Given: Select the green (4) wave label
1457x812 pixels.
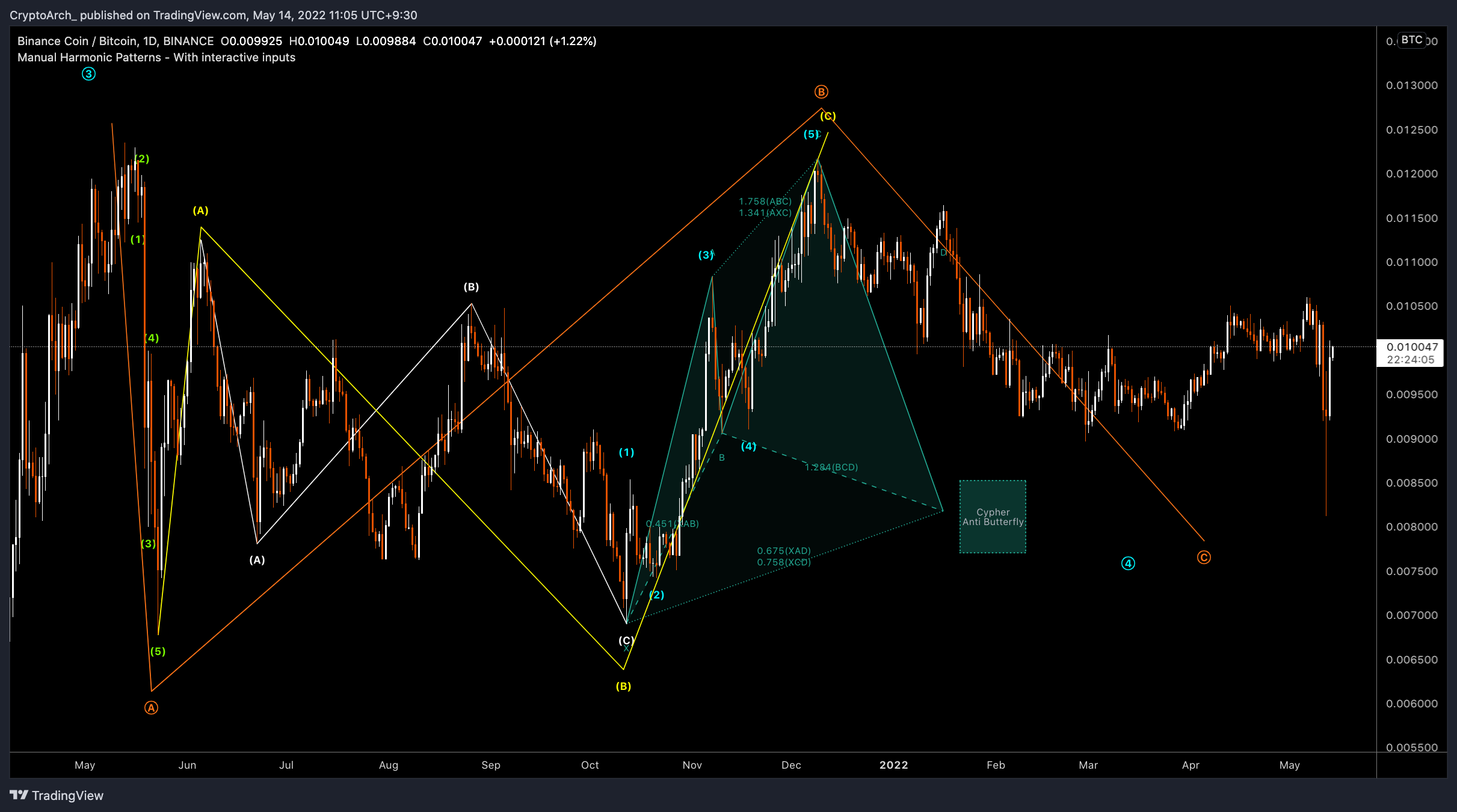Looking at the screenshot, I should (152, 338).
